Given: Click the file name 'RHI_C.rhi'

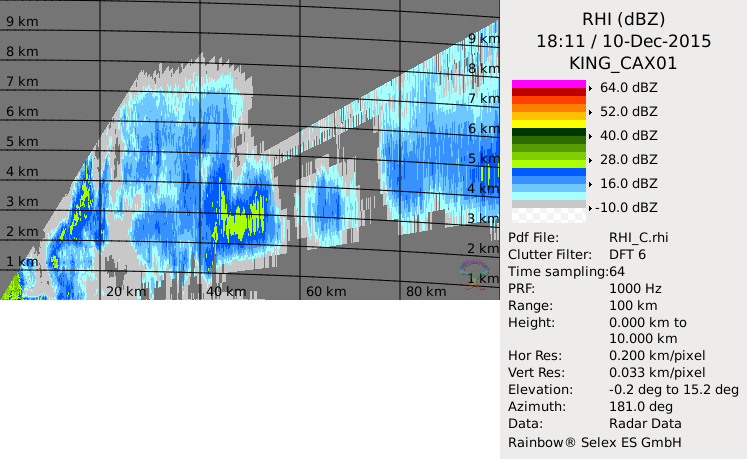Looking at the screenshot, I should coord(638,237).
